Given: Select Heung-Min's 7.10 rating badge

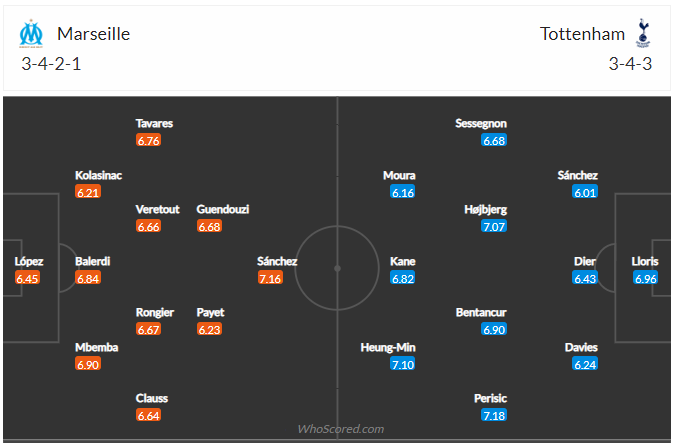Looking at the screenshot, I should point(402,364).
